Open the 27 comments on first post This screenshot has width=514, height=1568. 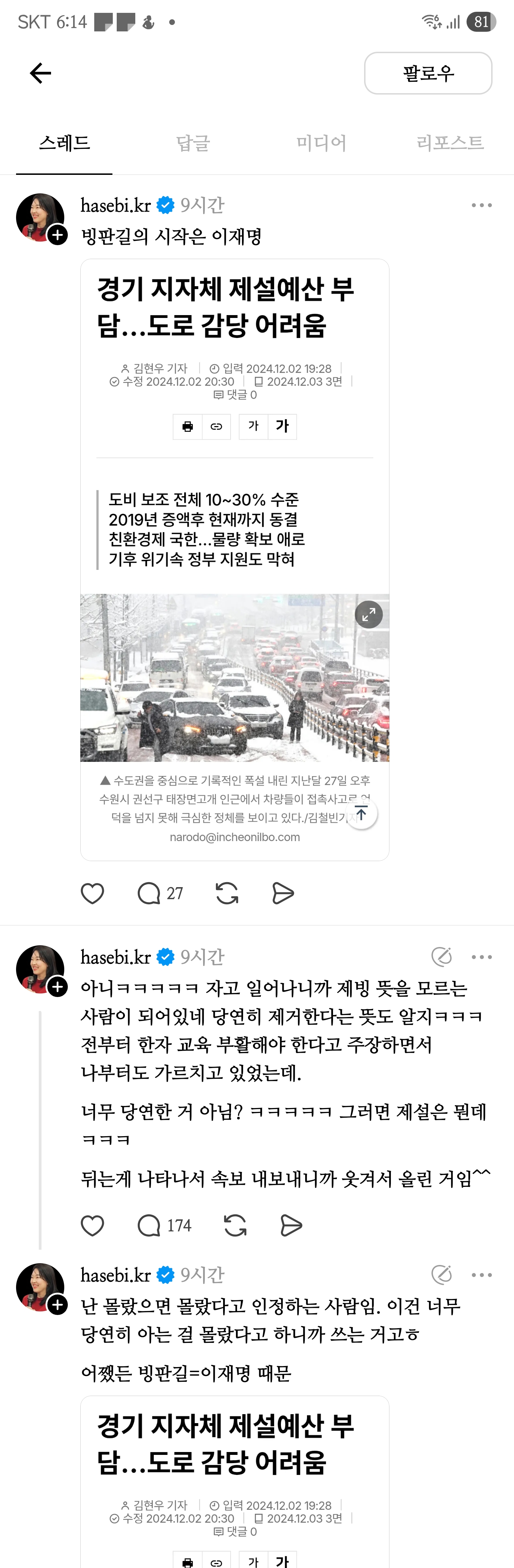click(x=160, y=893)
